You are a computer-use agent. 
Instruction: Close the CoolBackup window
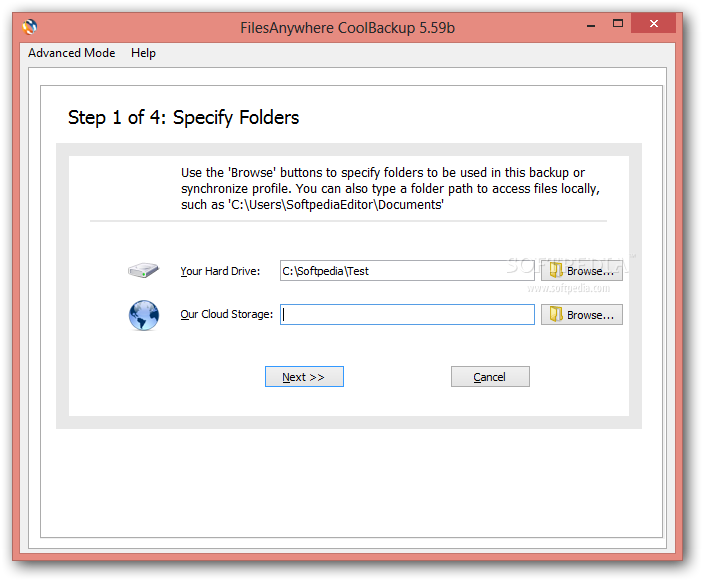pos(654,23)
